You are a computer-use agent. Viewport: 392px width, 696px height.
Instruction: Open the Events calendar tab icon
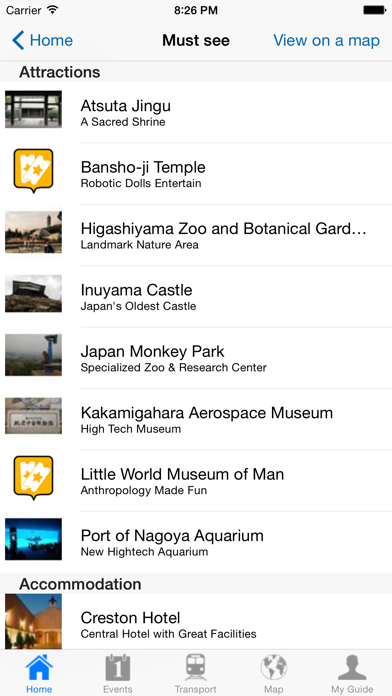click(118, 667)
